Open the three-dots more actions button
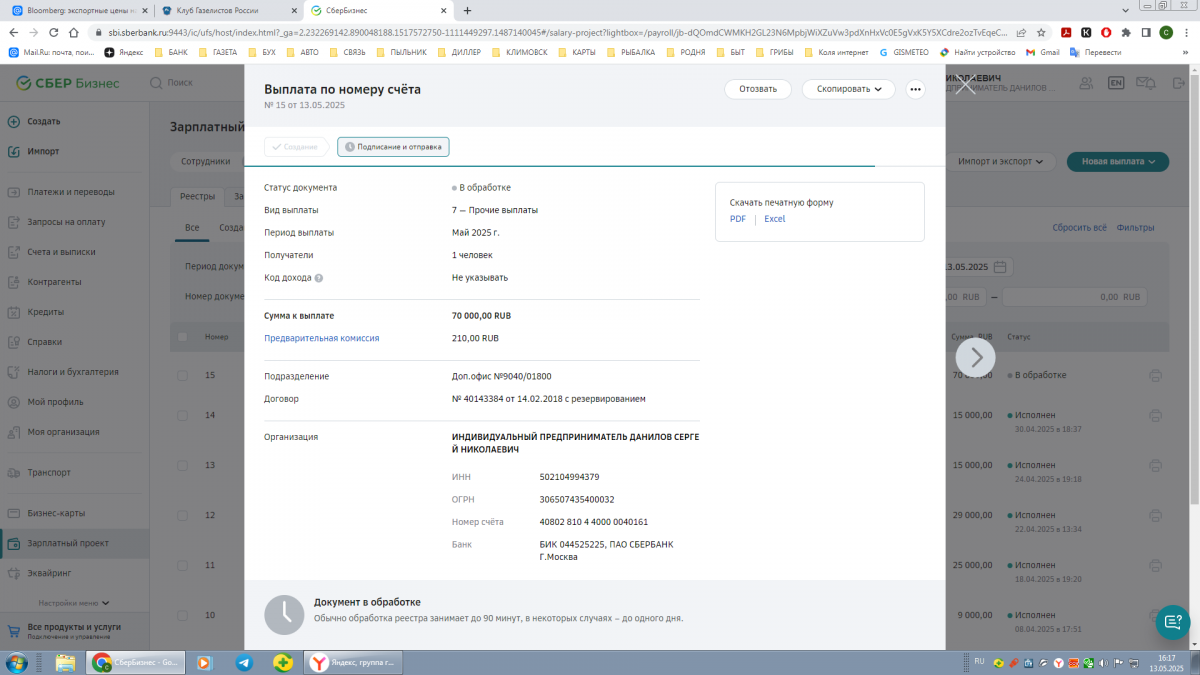The width and height of the screenshot is (1200, 675). tap(914, 89)
